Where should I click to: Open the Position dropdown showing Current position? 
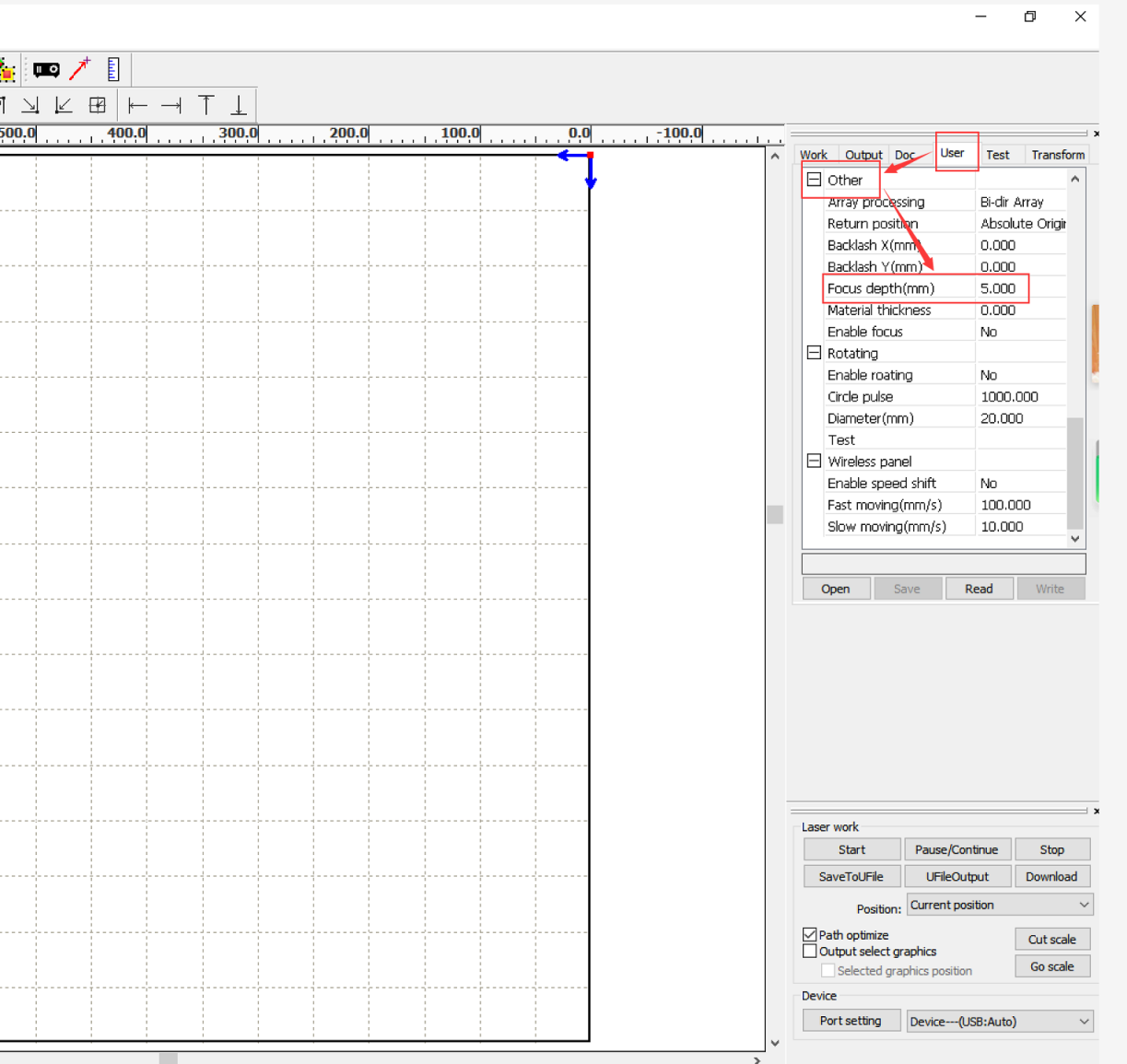[x=999, y=906]
